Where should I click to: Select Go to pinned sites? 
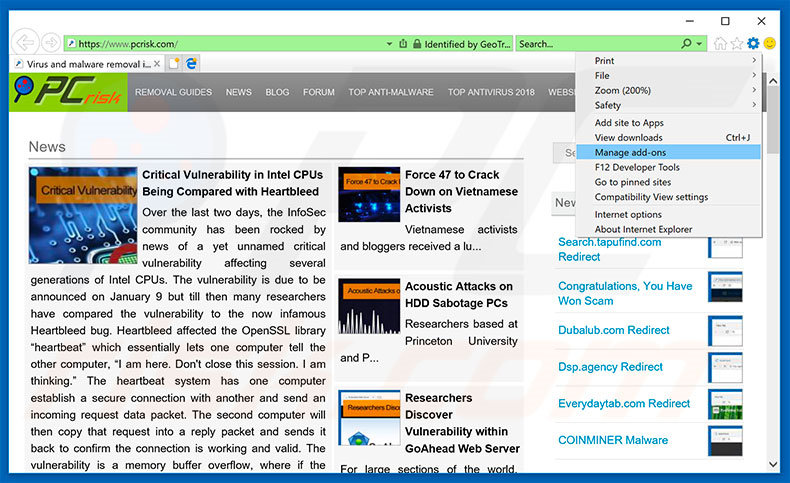coord(668,182)
